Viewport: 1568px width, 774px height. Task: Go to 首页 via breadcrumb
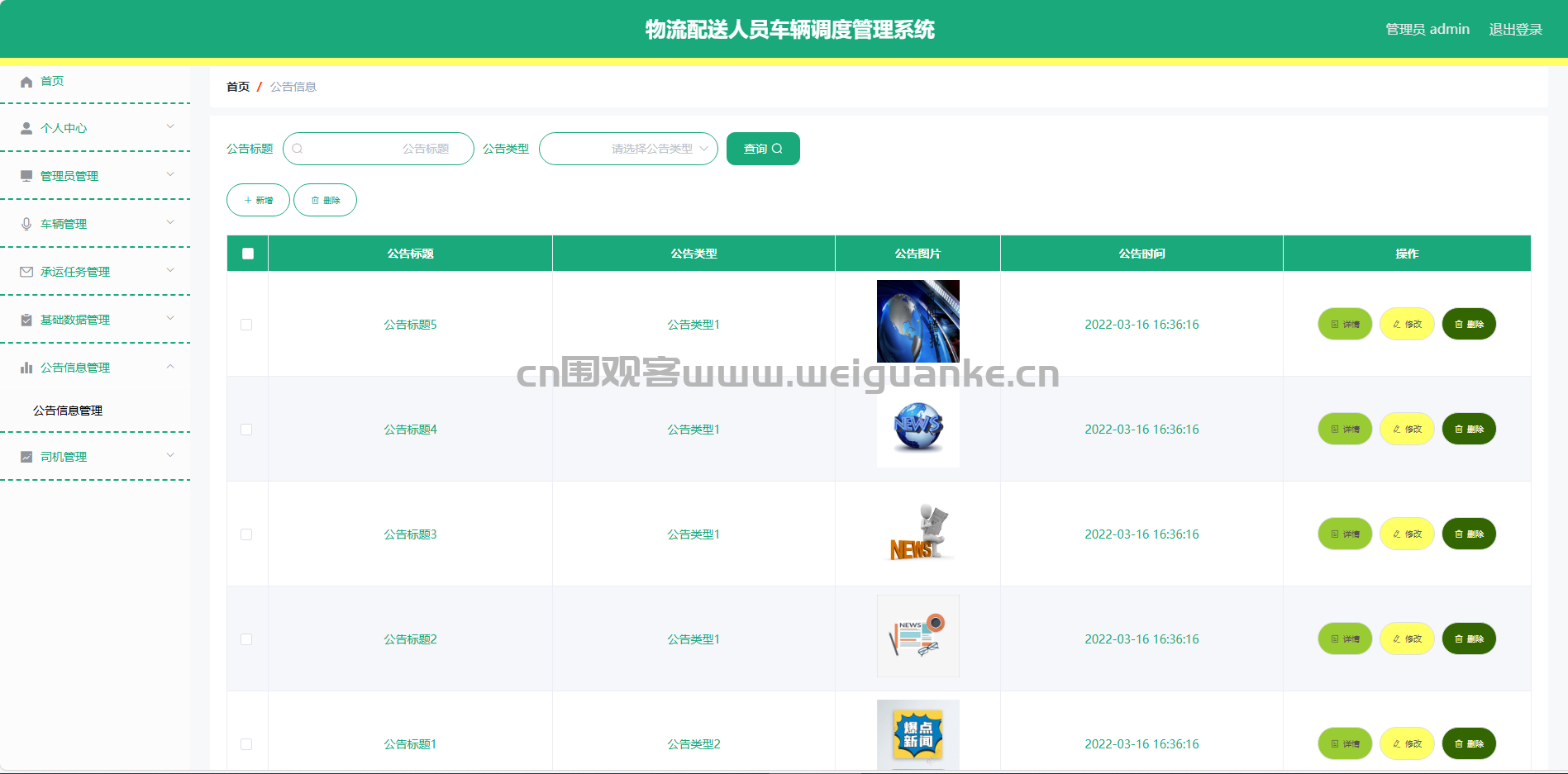click(238, 87)
